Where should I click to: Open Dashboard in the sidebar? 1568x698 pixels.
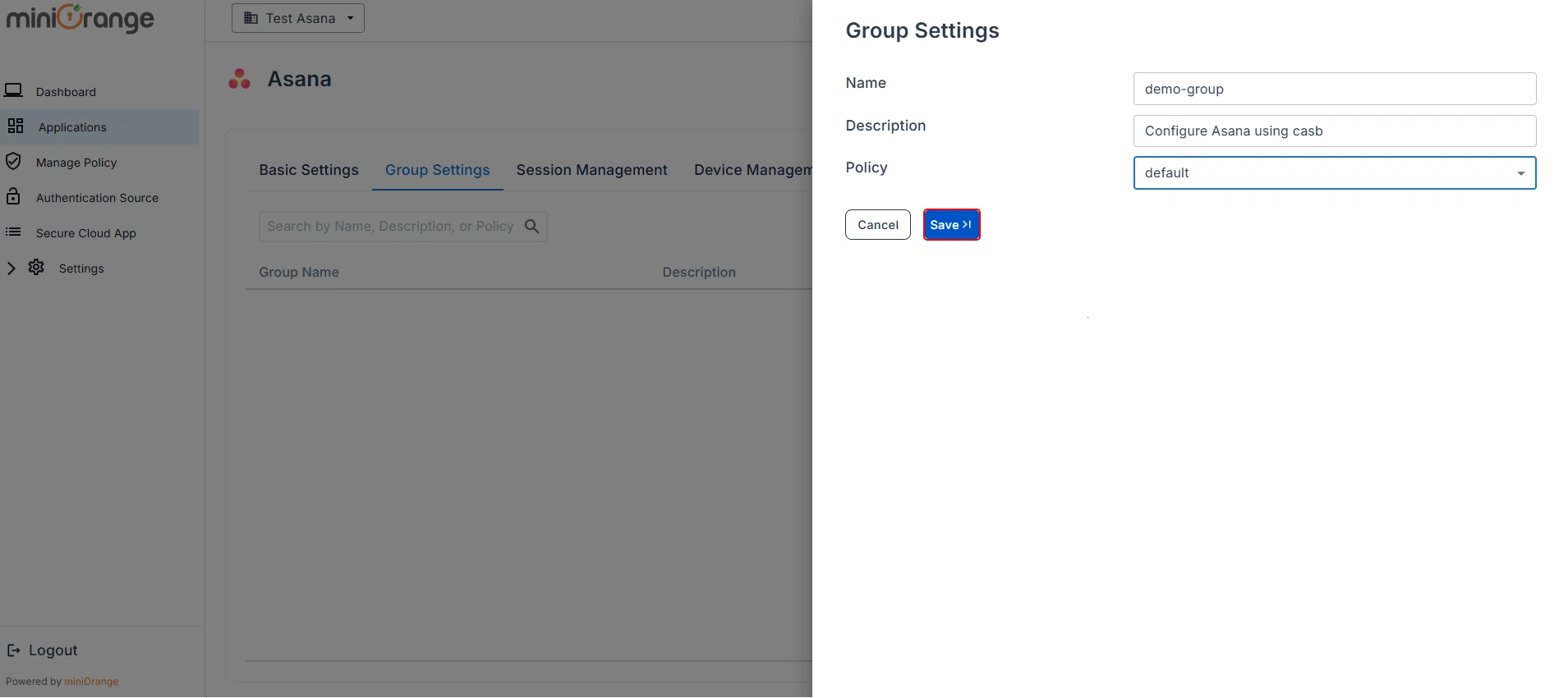(66, 92)
